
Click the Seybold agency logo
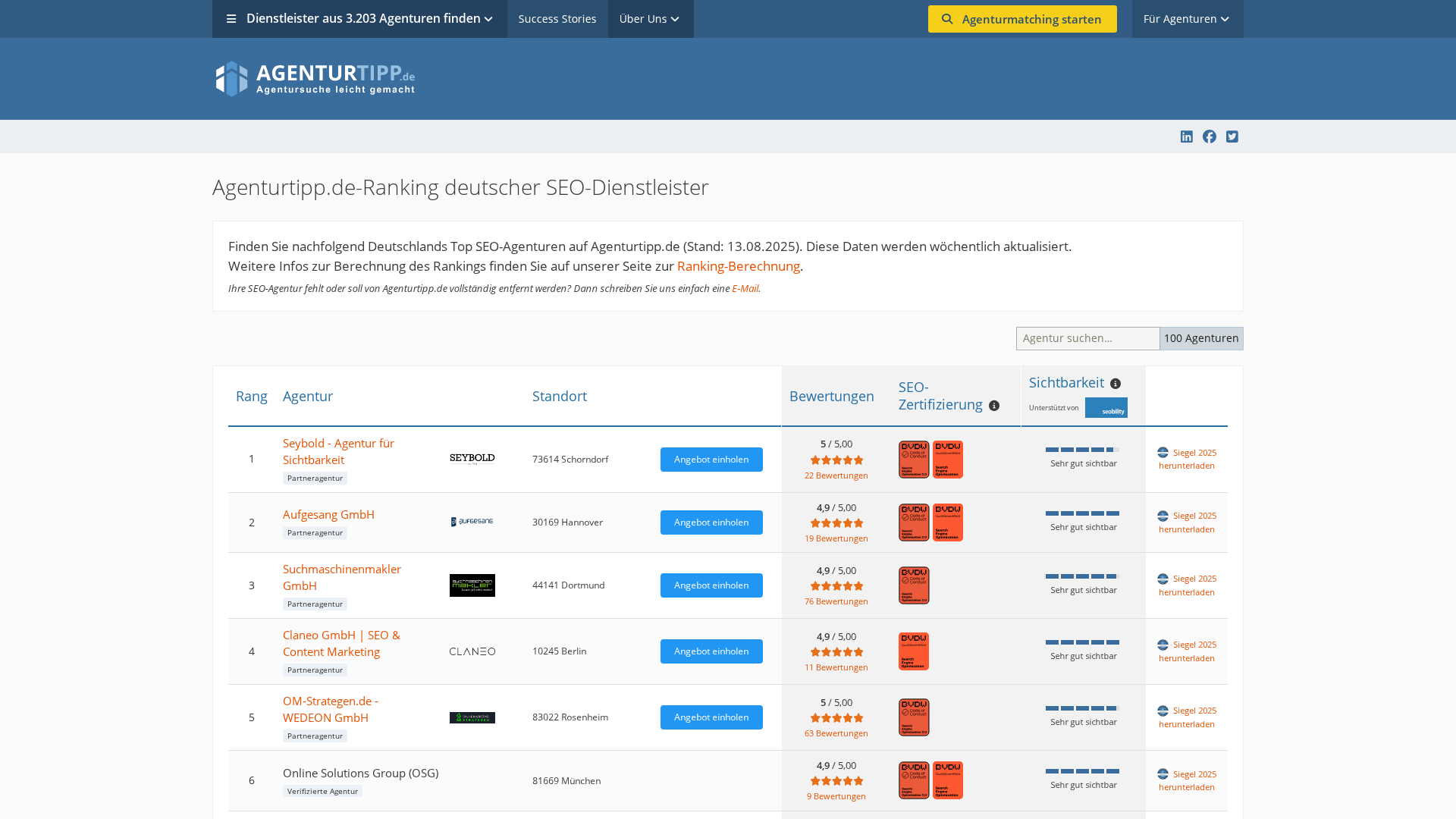pyautogui.click(x=472, y=459)
